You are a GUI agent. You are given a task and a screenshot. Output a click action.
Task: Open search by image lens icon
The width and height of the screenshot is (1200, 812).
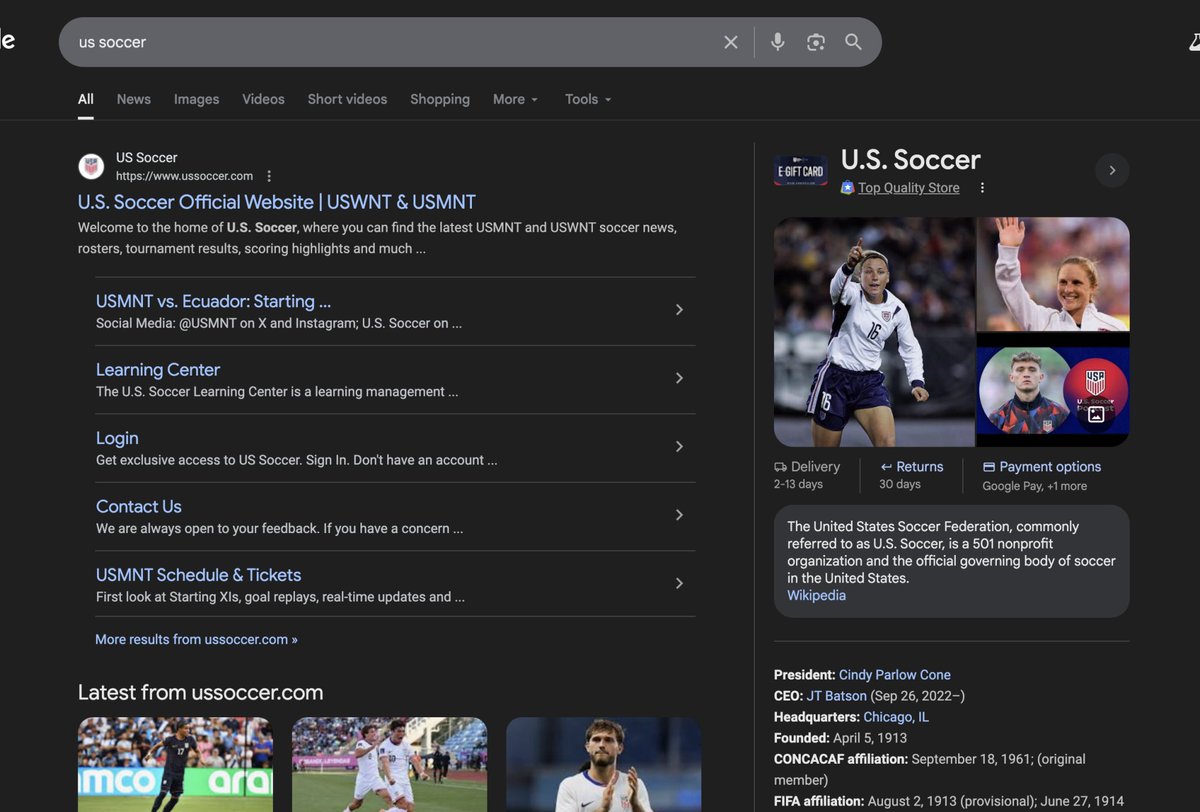(816, 42)
